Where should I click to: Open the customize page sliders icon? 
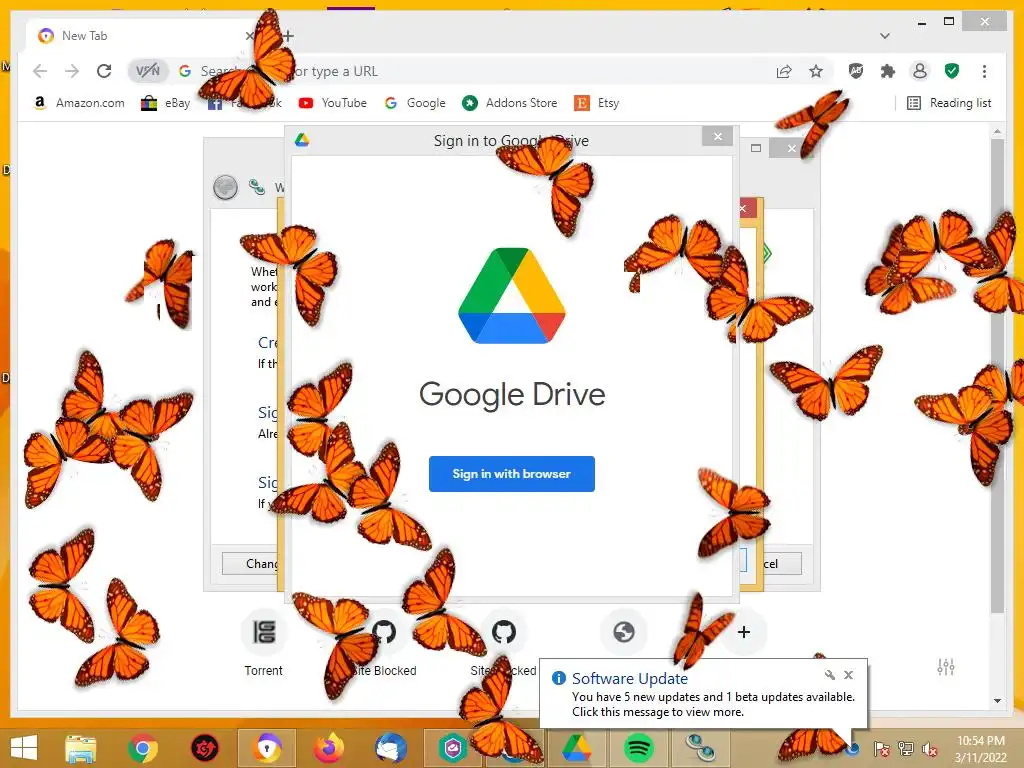point(946,667)
